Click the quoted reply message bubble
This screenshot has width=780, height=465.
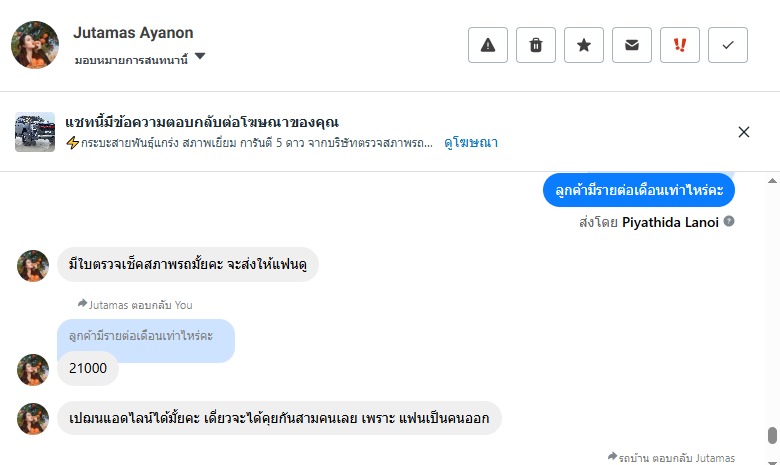[x=146, y=337]
